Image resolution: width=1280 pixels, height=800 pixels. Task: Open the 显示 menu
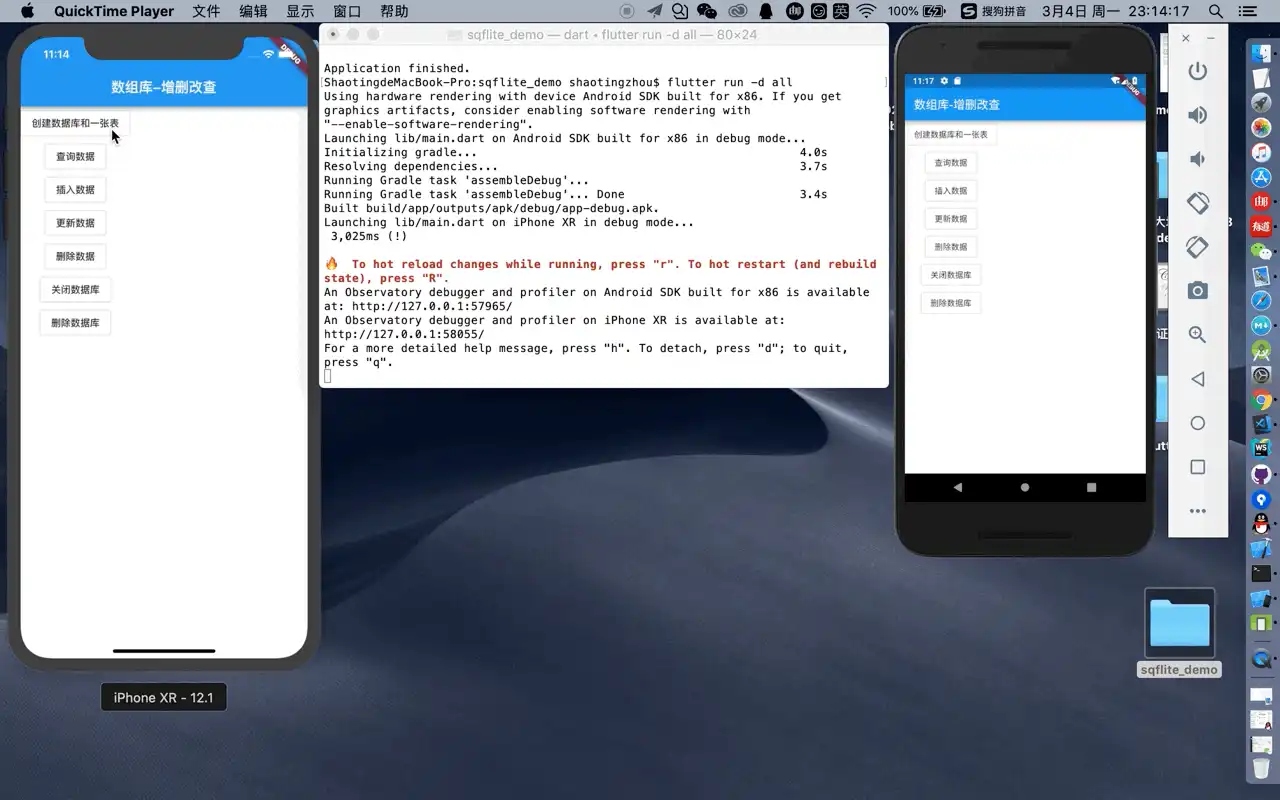(300, 11)
